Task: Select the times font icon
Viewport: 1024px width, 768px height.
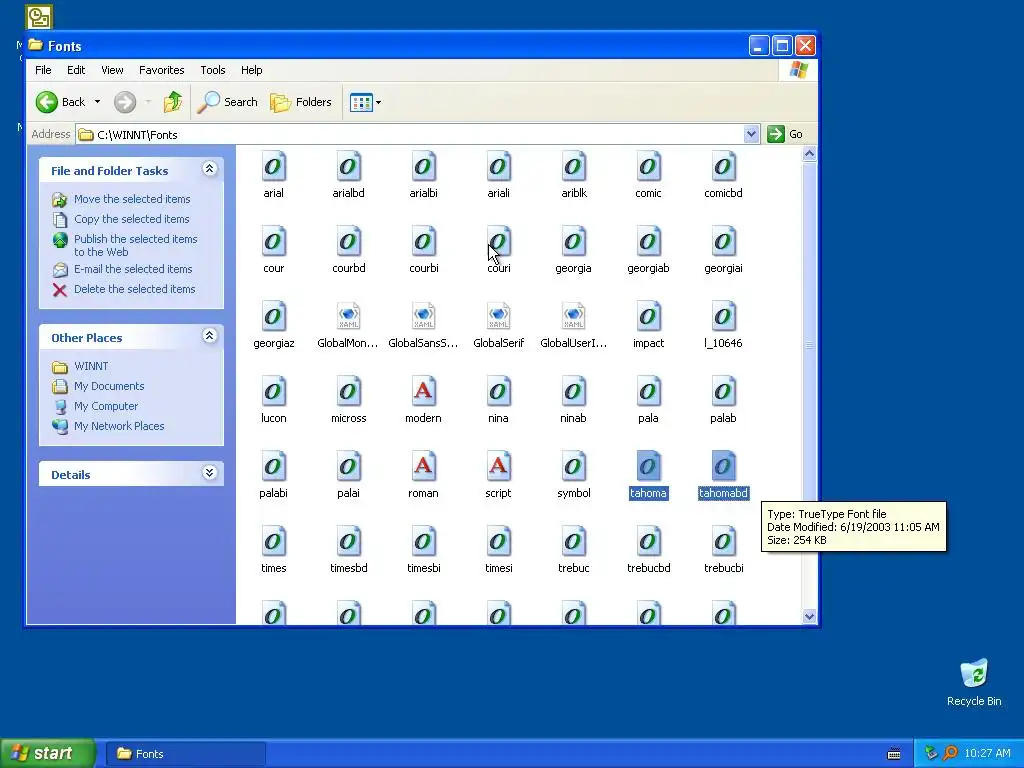Action: point(274,542)
